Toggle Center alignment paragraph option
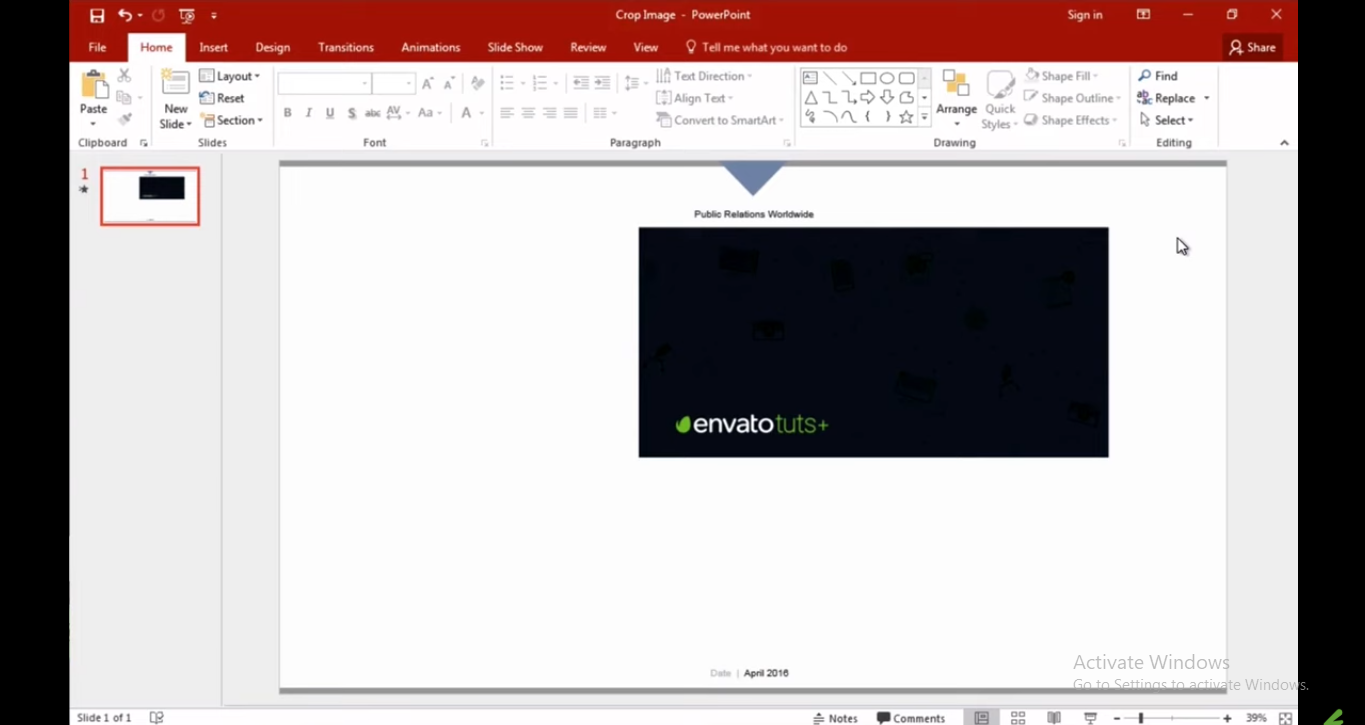The height and width of the screenshot is (725, 1365). pos(528,113)
